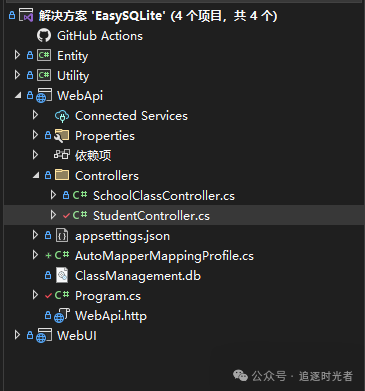Collapse the Controllers folder
365x391 pixels.
pyautogui.click(x=36, y=175)
